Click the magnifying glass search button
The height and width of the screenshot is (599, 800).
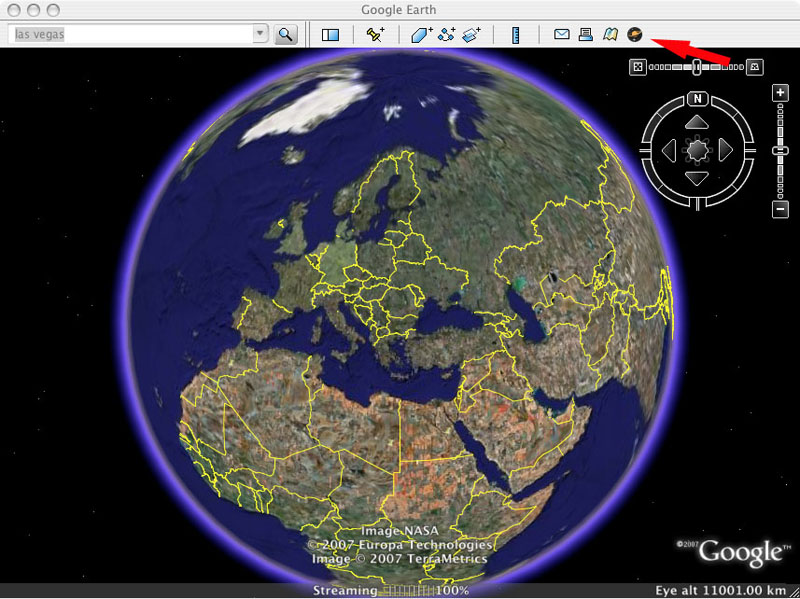(x=286, y=35)
